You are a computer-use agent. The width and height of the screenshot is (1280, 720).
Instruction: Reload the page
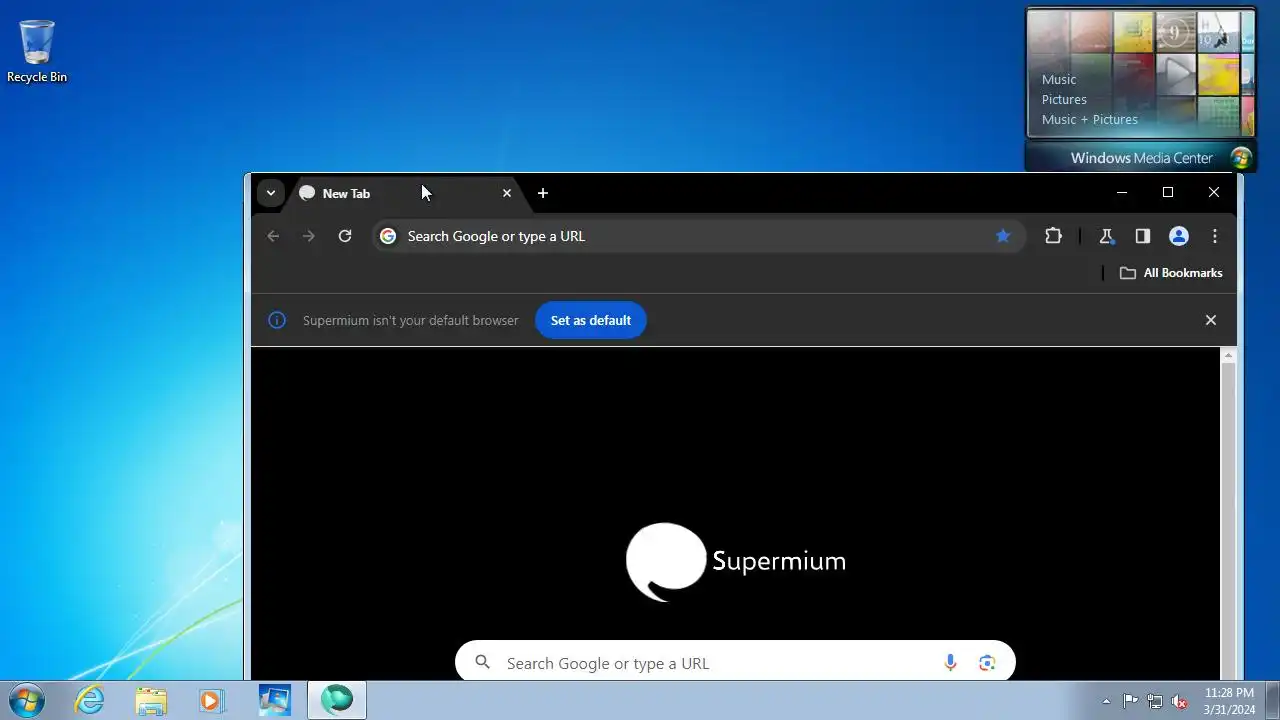[x=345, y=236]
